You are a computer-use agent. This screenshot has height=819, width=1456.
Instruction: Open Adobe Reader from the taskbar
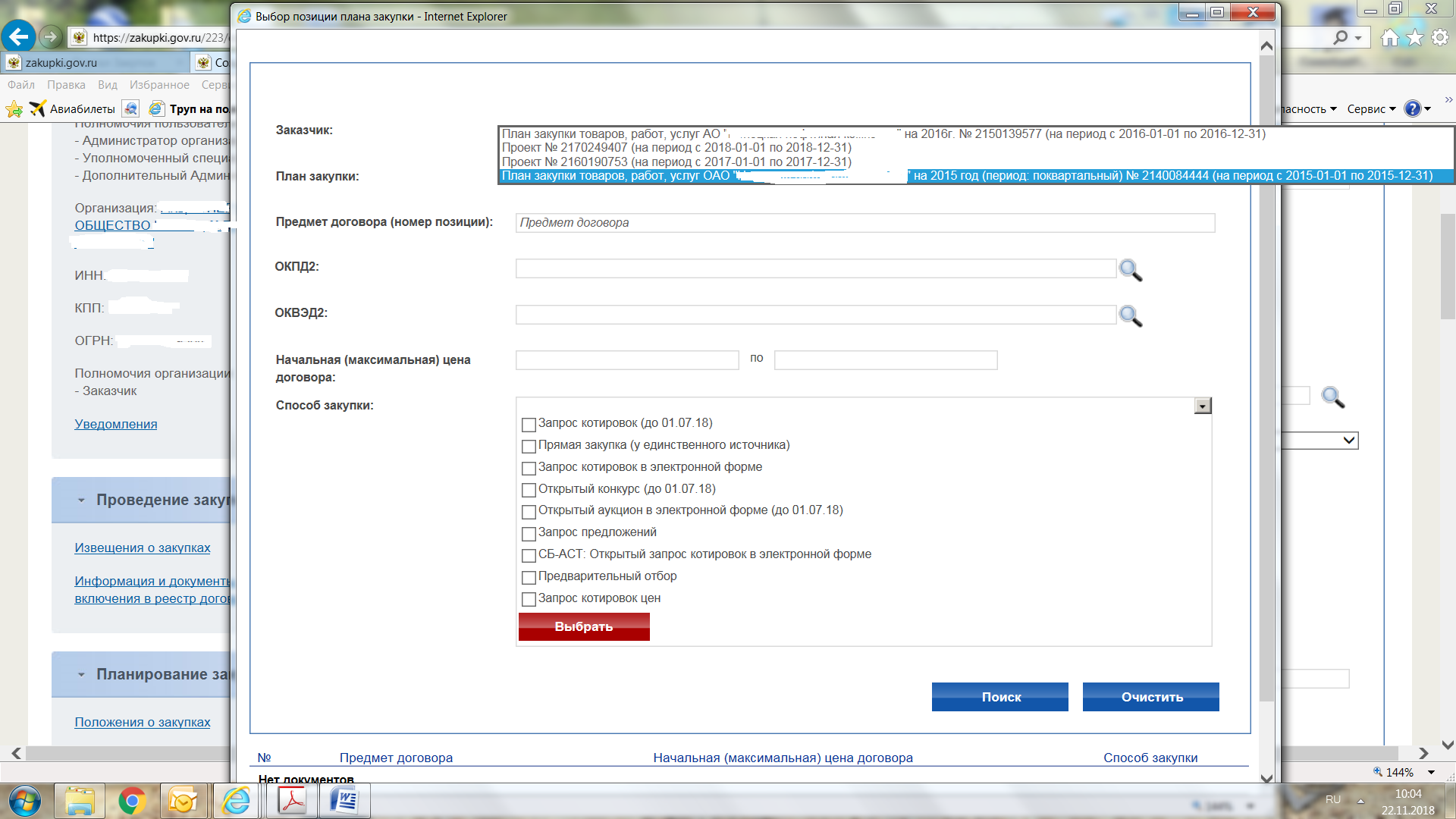(292, 801)
